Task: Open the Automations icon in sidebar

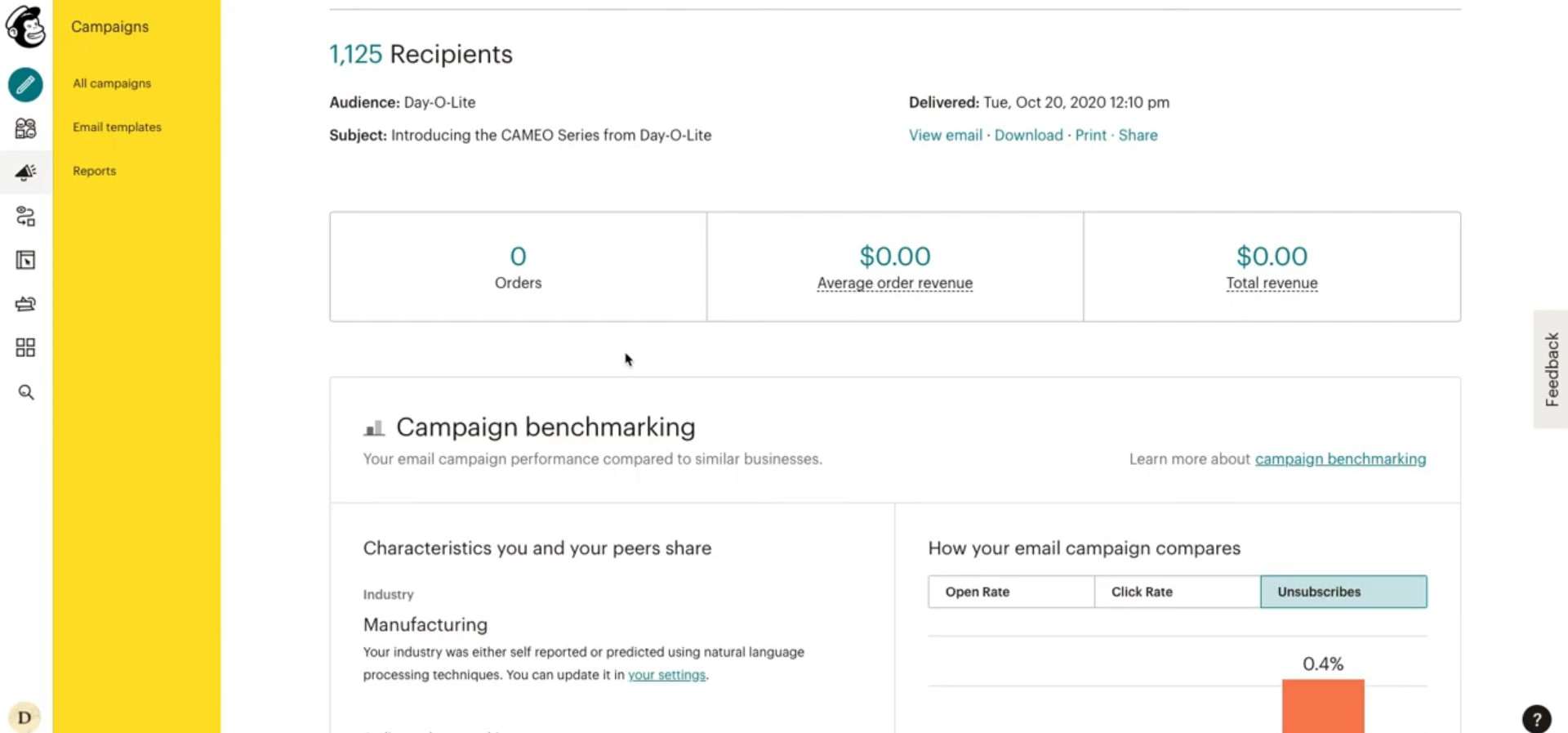Action: point(25,216)
